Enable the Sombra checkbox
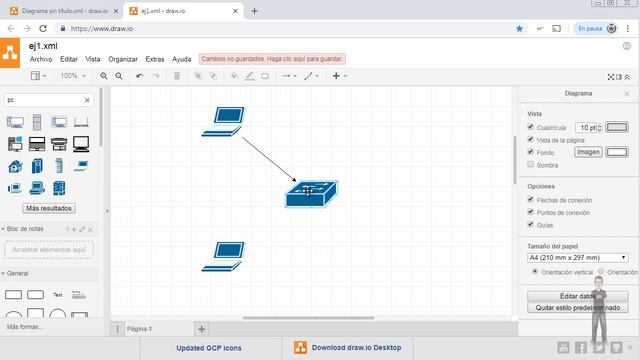This screenshot has height=360, width=640. point(531,164)
